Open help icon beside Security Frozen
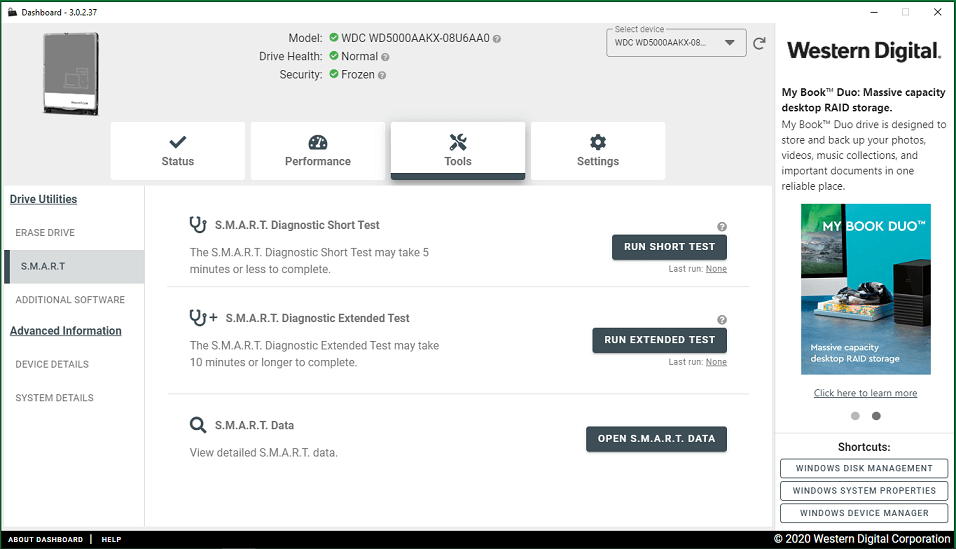Viewport: 956px width, 549px height. (x=382, y=76)
